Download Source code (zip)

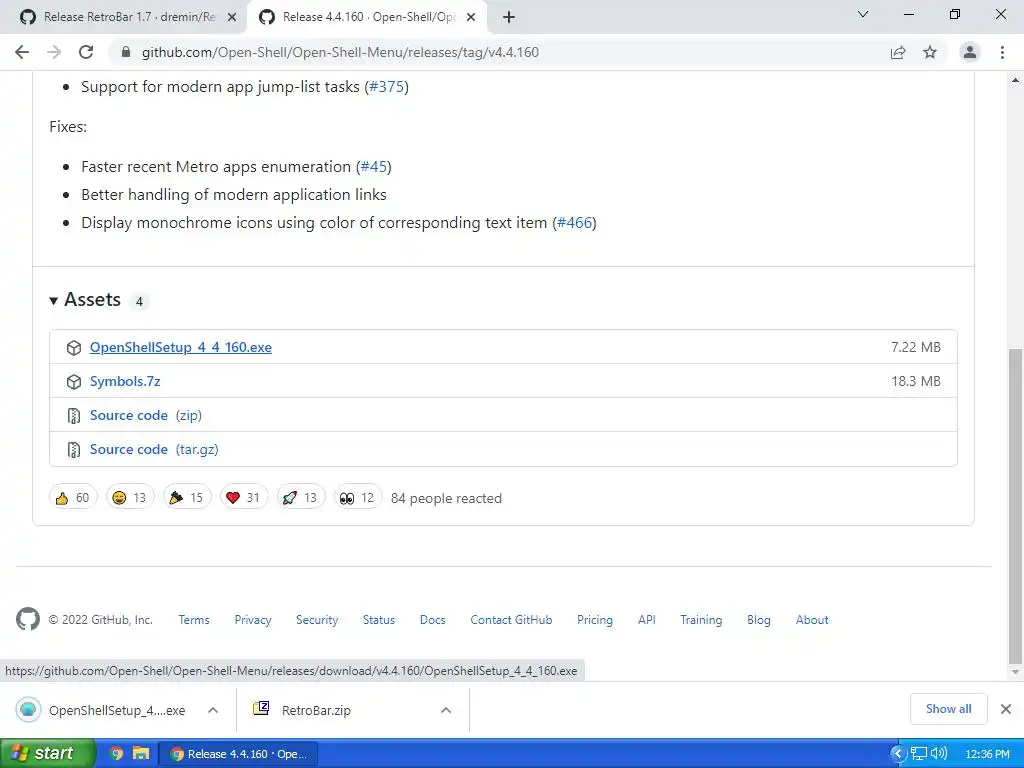point(146,415)
